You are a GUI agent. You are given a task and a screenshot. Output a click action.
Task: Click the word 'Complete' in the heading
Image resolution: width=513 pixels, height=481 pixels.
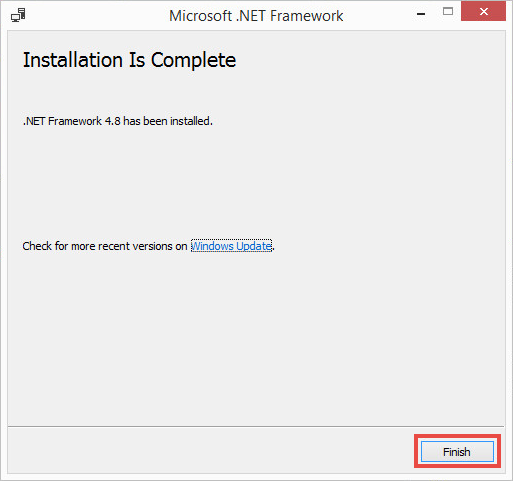[193, 61]
